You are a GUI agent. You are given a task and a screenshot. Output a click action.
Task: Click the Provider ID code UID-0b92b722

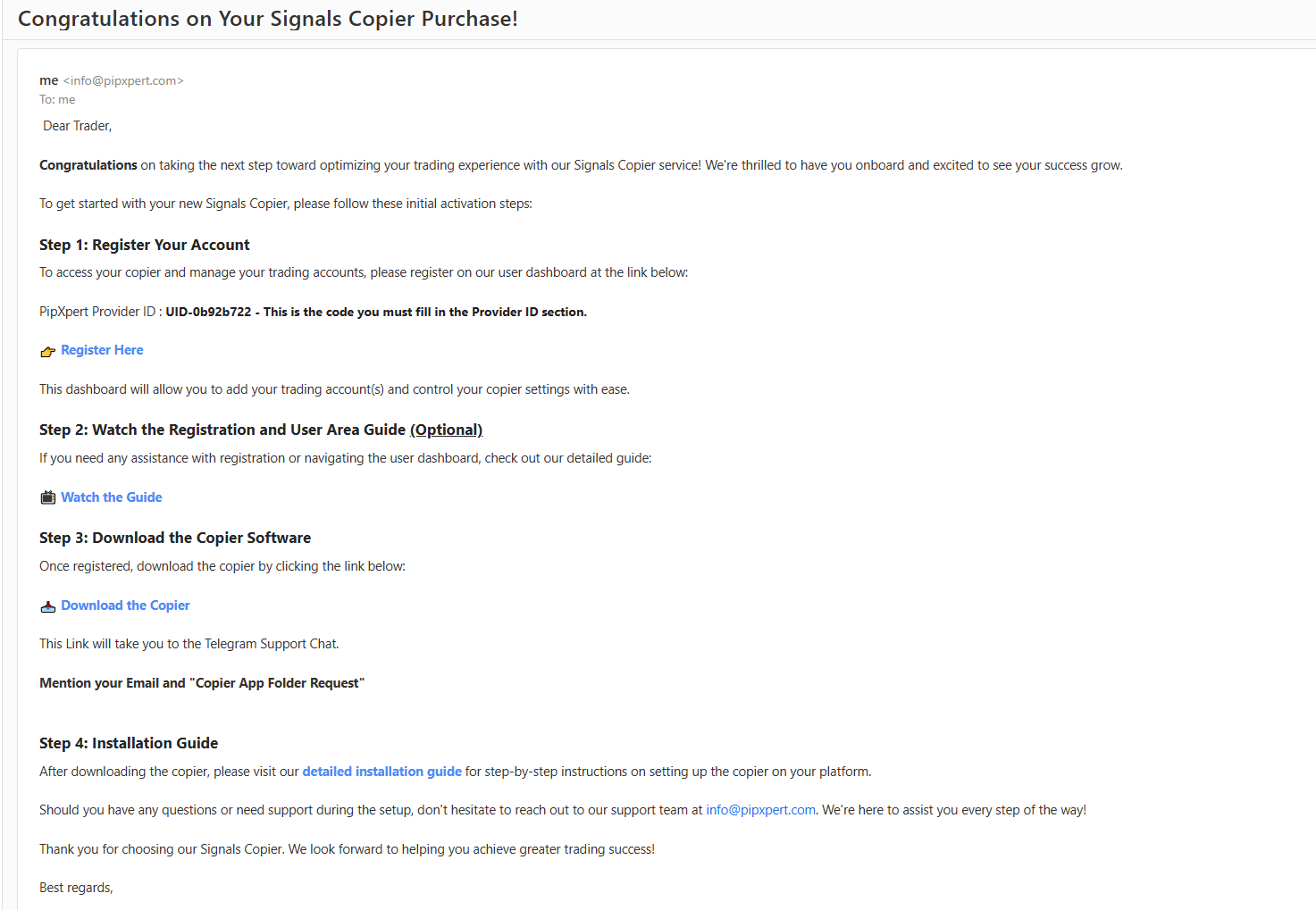(208, 312)
